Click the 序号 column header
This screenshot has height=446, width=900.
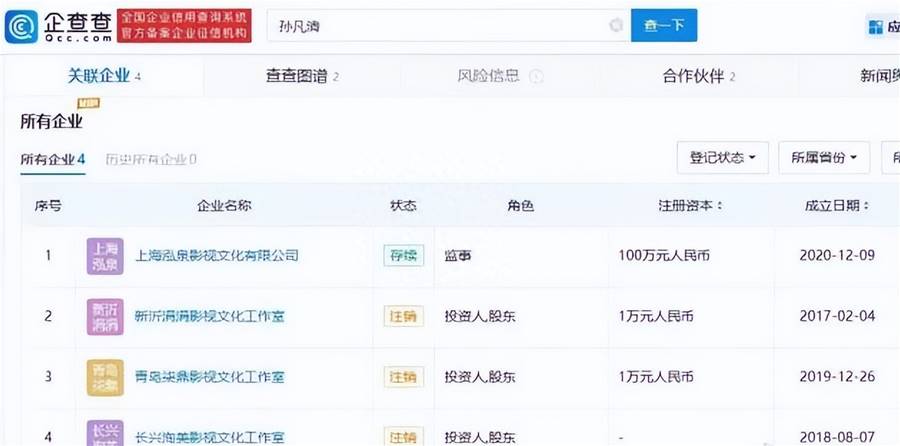point(48,205)
